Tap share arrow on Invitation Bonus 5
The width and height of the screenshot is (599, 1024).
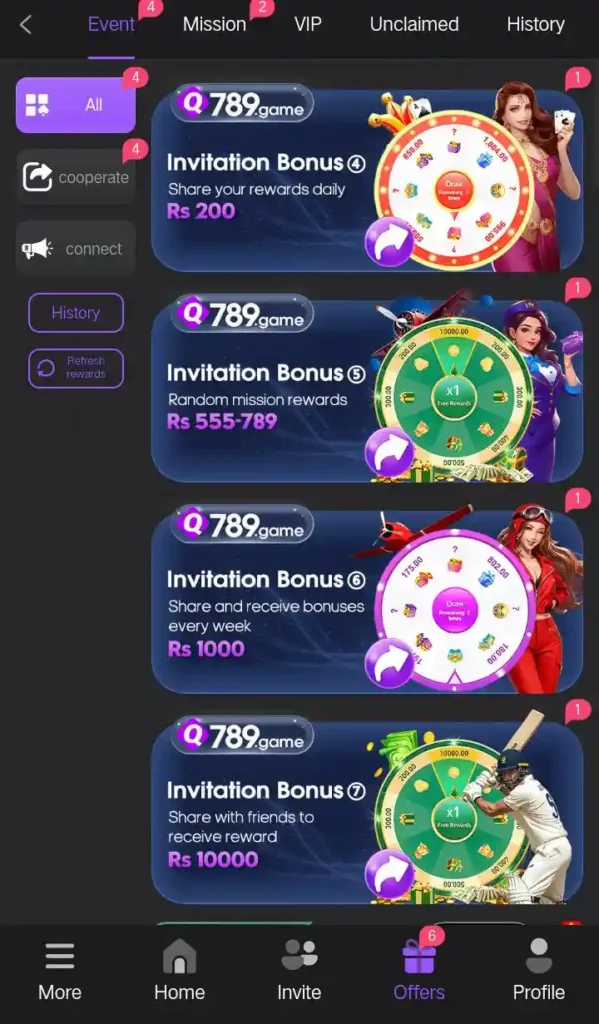(389, 452)
